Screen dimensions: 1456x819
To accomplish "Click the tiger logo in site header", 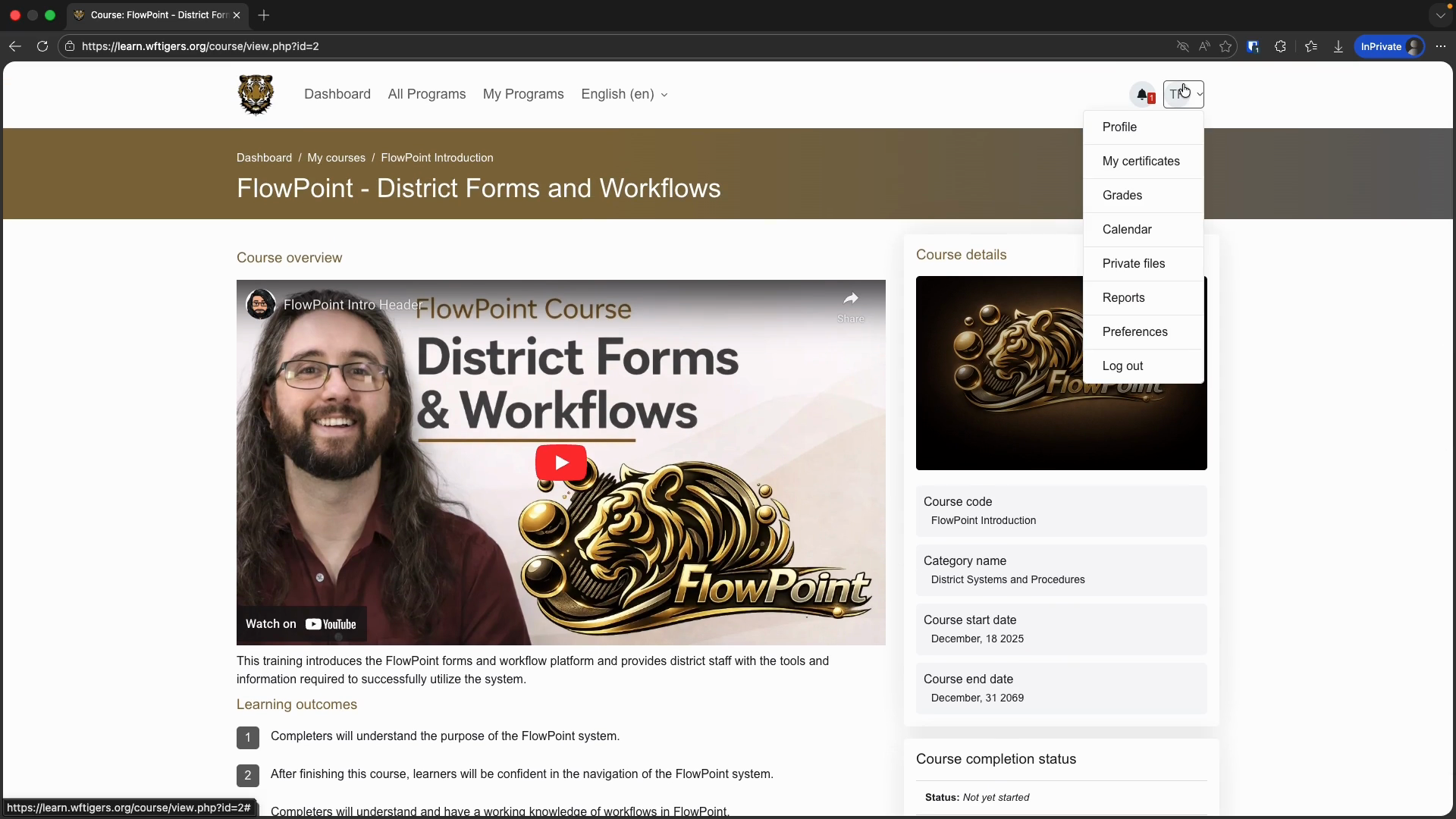I will click(x=256, y=95).
